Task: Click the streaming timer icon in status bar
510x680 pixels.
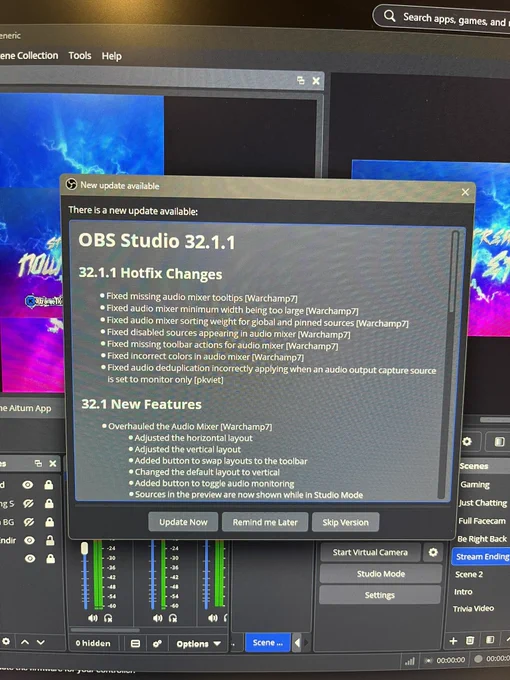Action: pos(428,660)
